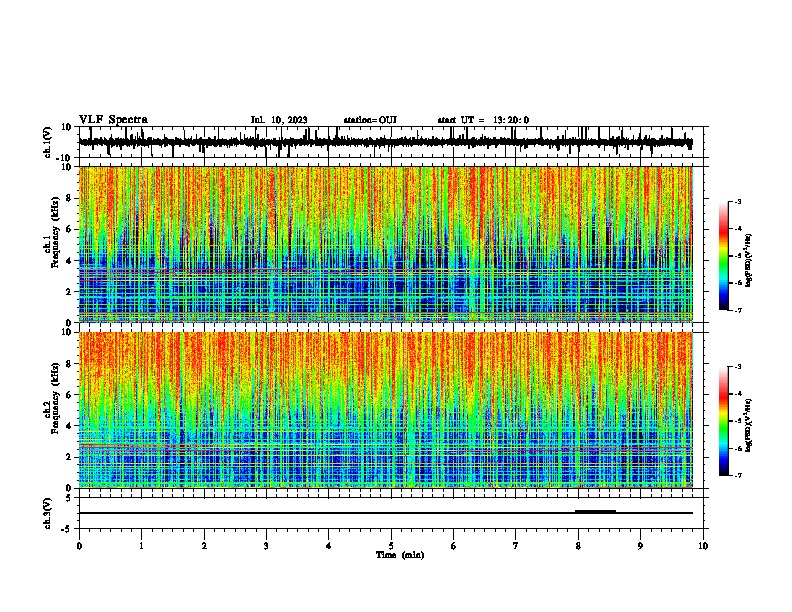
Task: Click the "Time (min)" axis title
Action: click(400, 555)
